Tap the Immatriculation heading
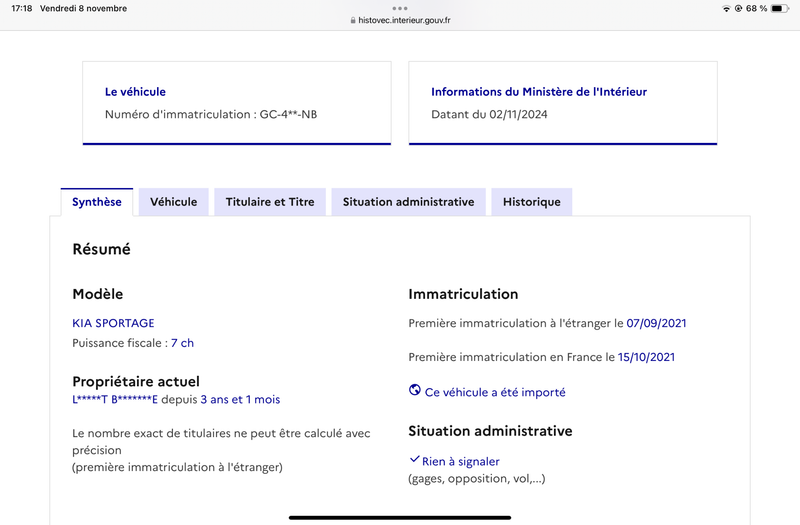Screen dimensions: 800x525 (463, 294)
